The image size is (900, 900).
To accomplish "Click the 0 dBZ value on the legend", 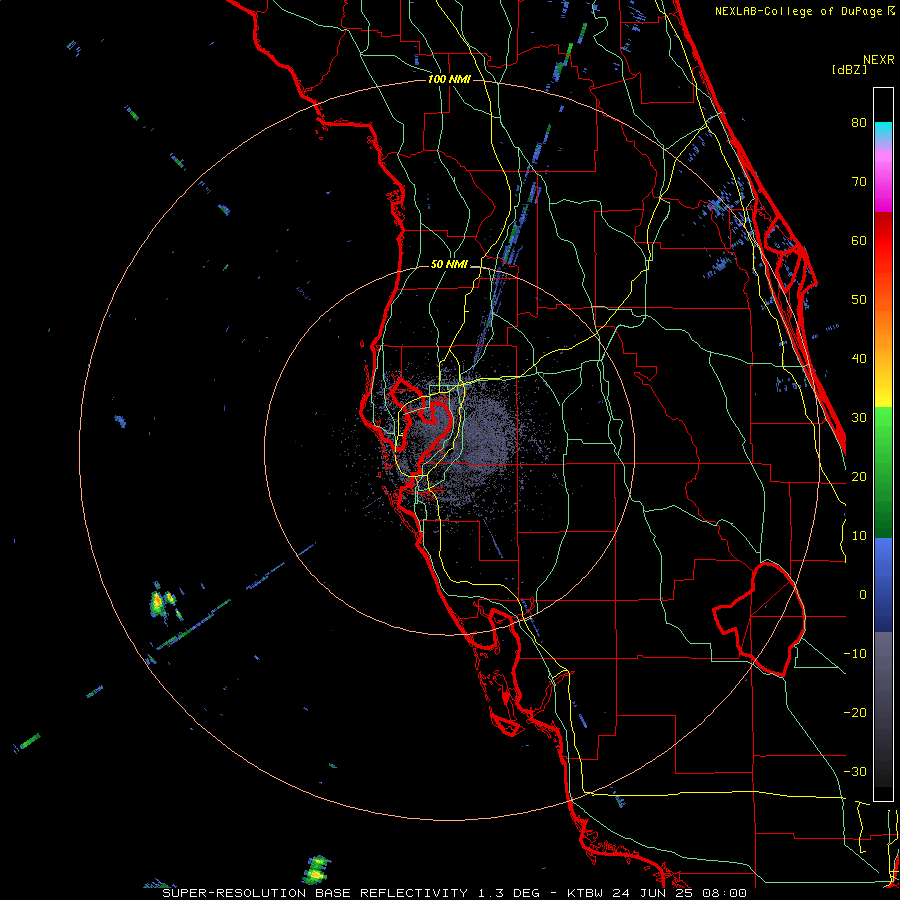I will point(863,595).
